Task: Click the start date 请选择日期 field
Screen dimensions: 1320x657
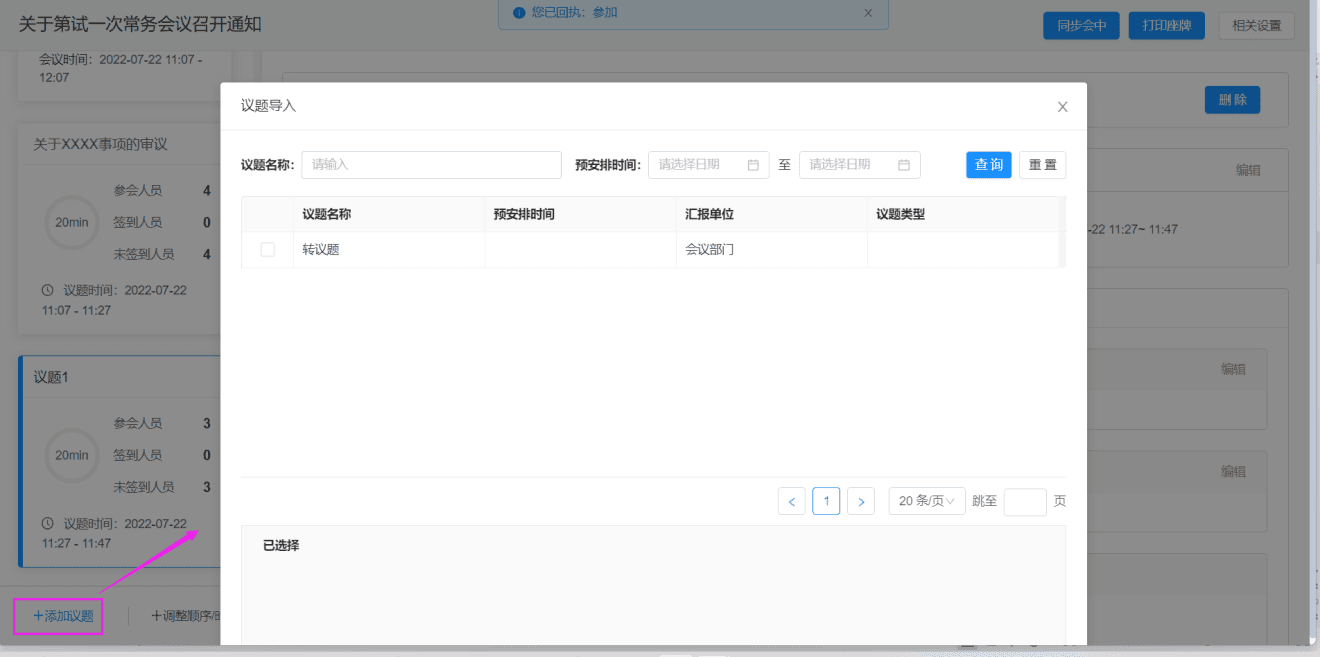Action: [x=709, y=165]
